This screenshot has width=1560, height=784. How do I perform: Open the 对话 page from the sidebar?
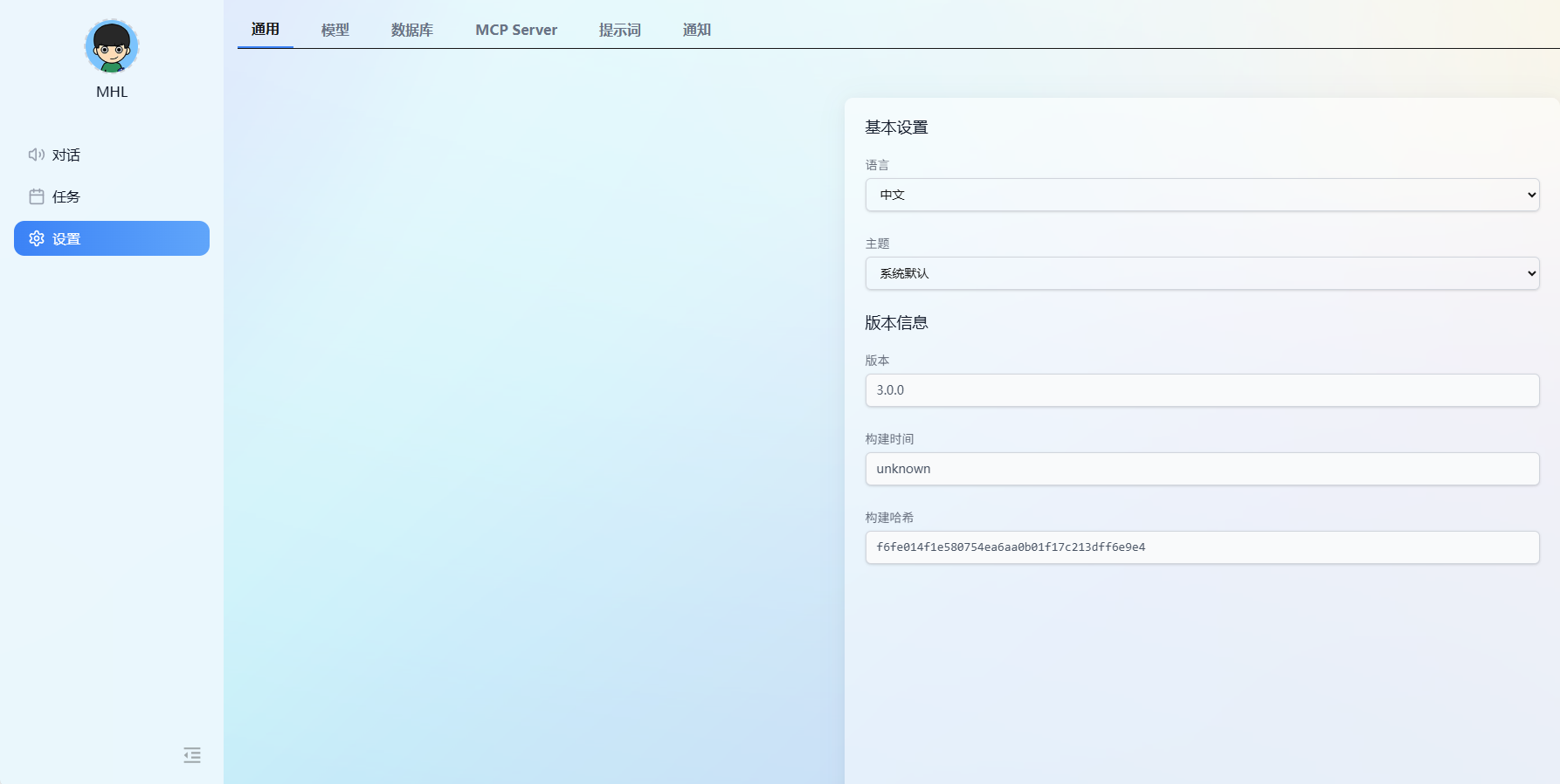tap(66, 155)
